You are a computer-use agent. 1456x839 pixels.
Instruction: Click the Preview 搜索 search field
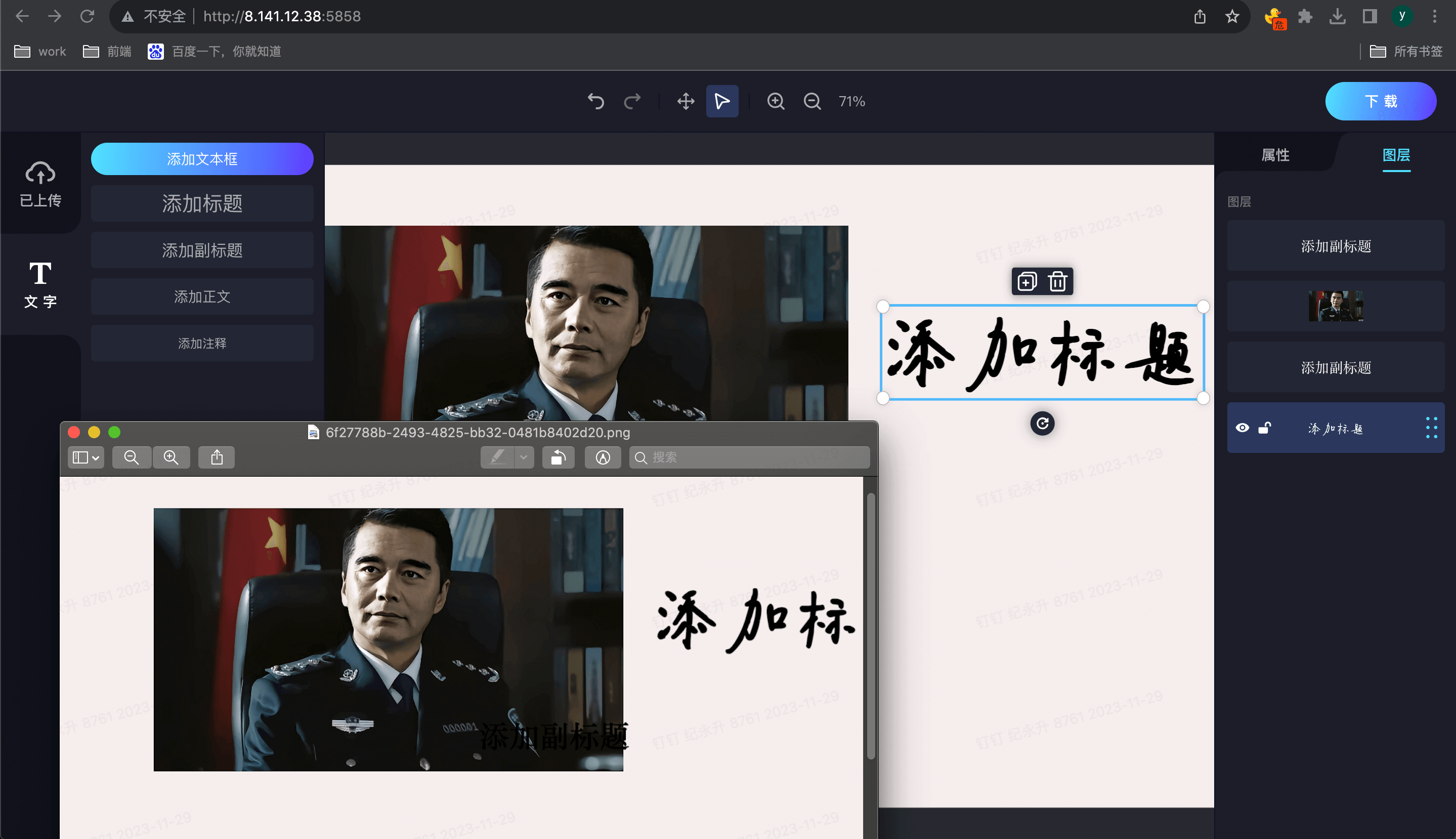[x=749, y=457]
